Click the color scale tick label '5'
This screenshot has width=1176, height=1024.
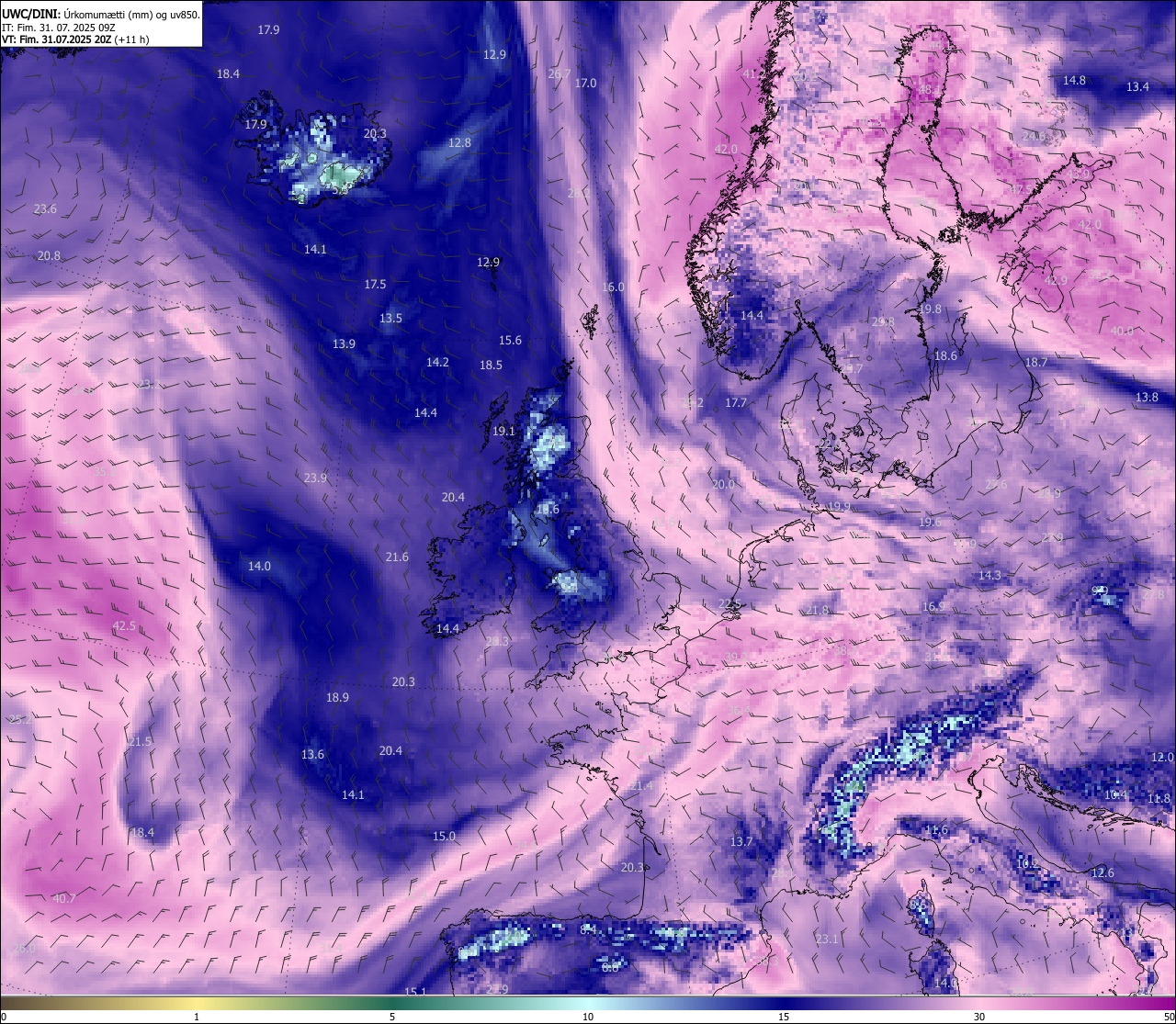pyautogui.click(x=392, y=1017)
